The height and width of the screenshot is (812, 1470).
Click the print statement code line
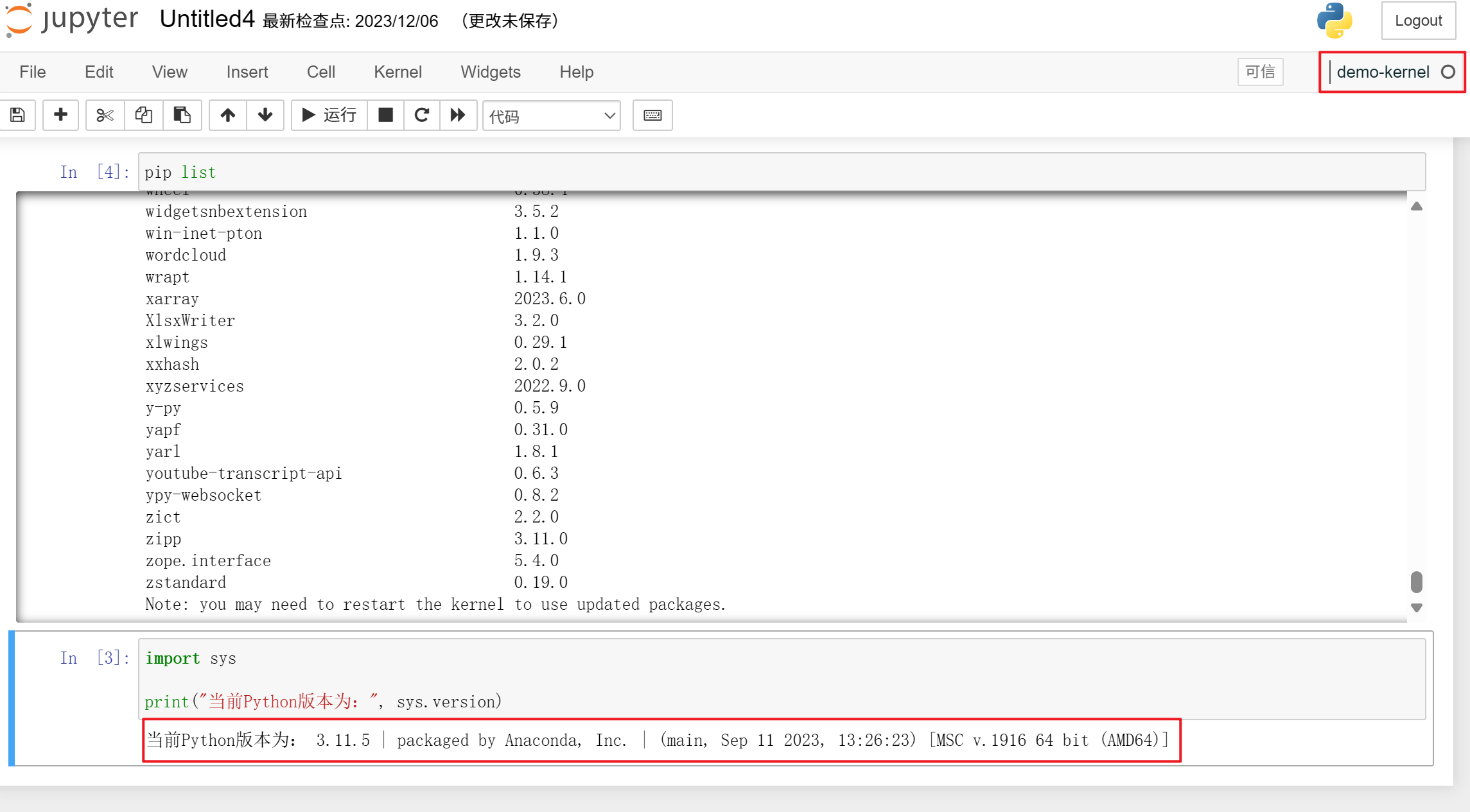click(323, 702)
